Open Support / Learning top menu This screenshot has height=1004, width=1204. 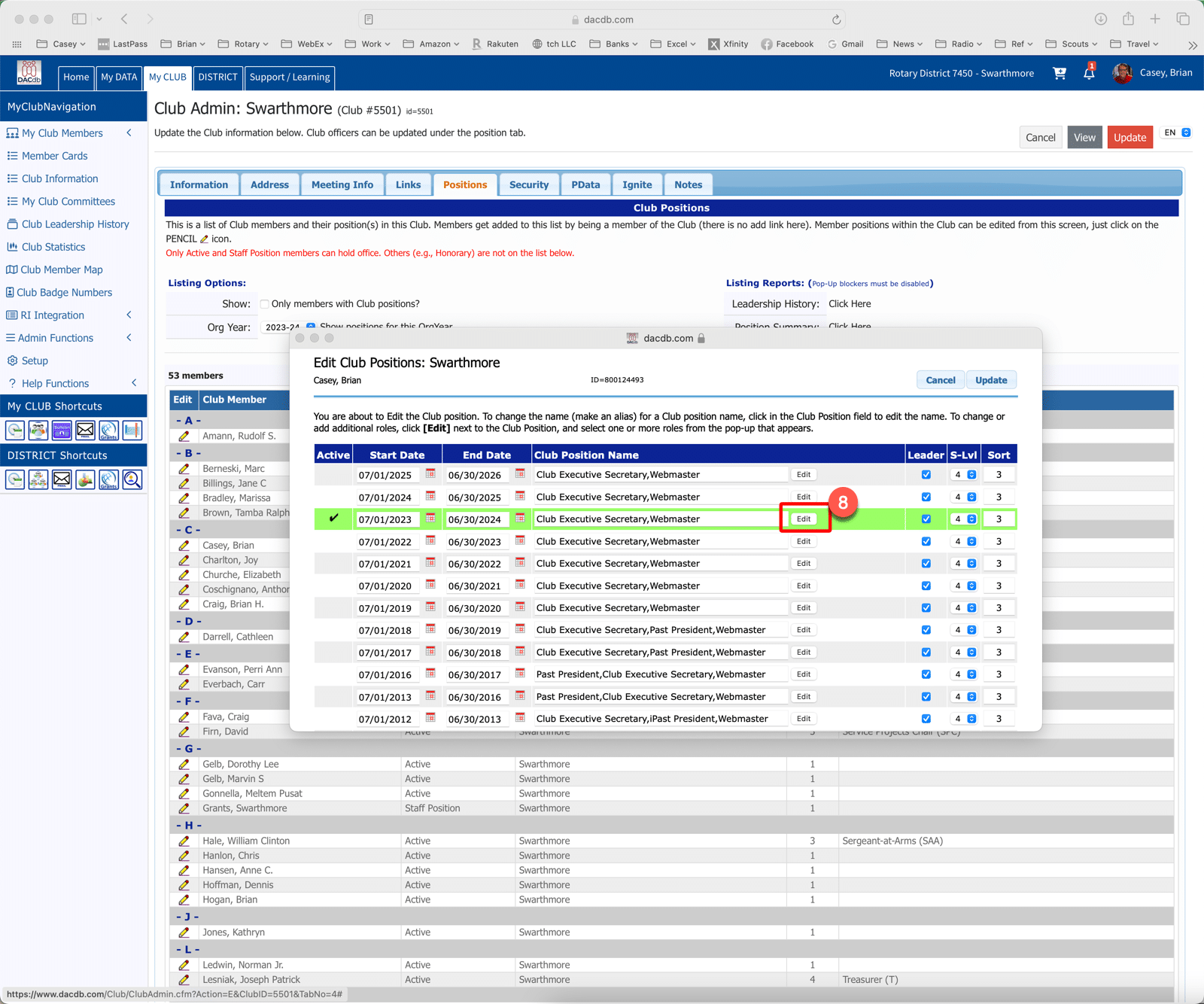point(290,77)
